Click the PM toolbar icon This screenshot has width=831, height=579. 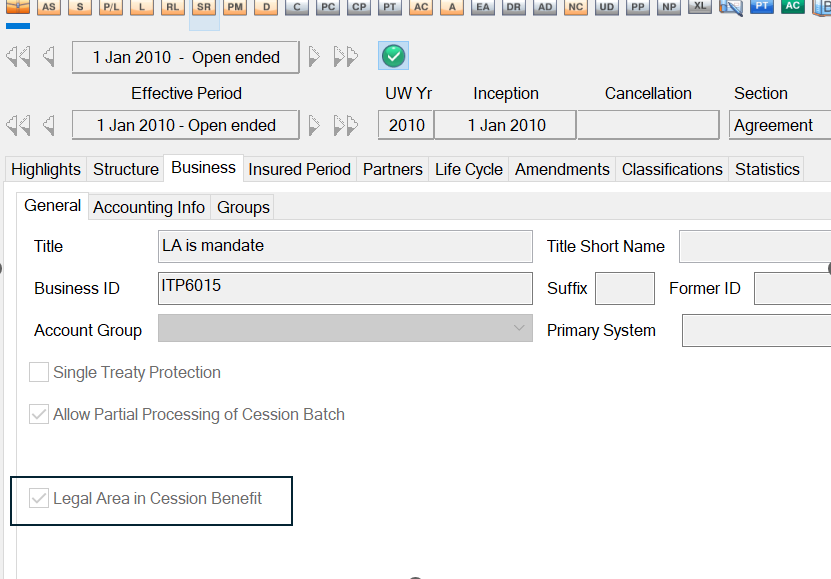235,7
